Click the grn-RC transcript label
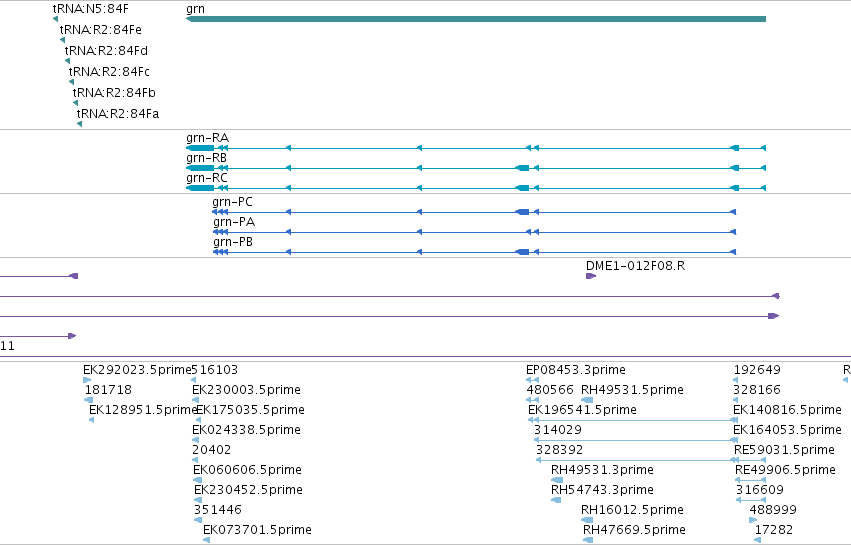The width and height of the screenshot is (851, 545). [207, 178]
